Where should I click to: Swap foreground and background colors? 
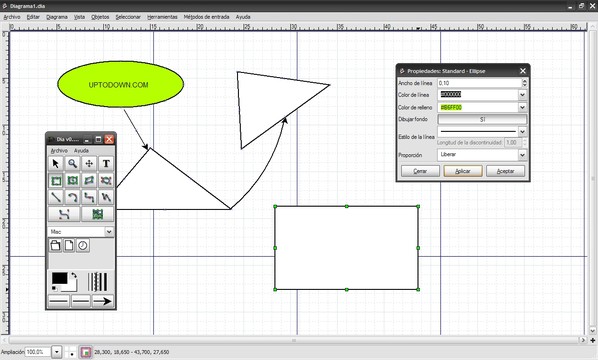[x=73, y=275]
